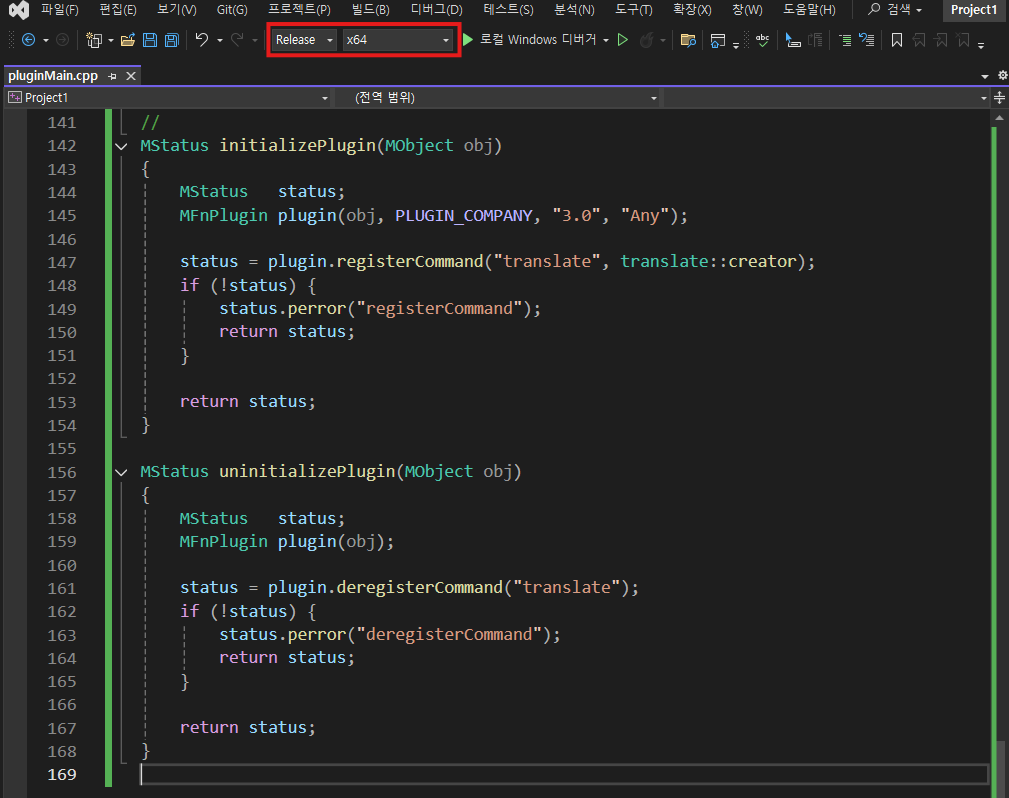The width and height of the screenshot is (1009, 798).
Task: Undo the last edit
Action: (x=202, y=40)
